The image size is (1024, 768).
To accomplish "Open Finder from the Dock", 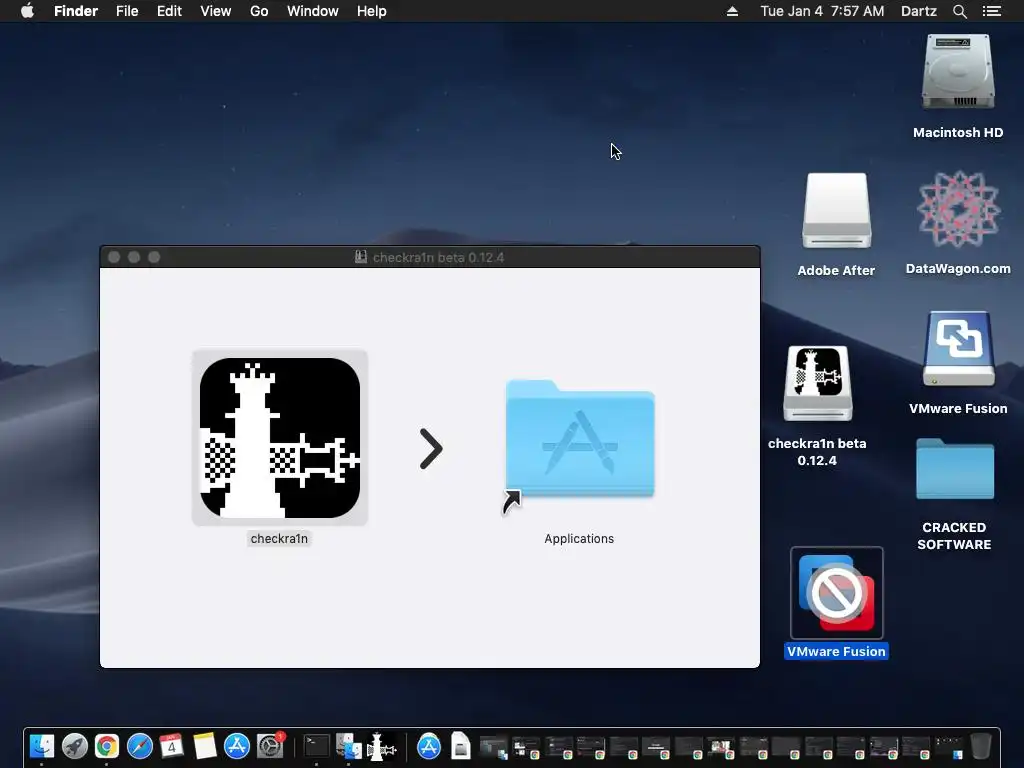I will click(x=42, y=746).
